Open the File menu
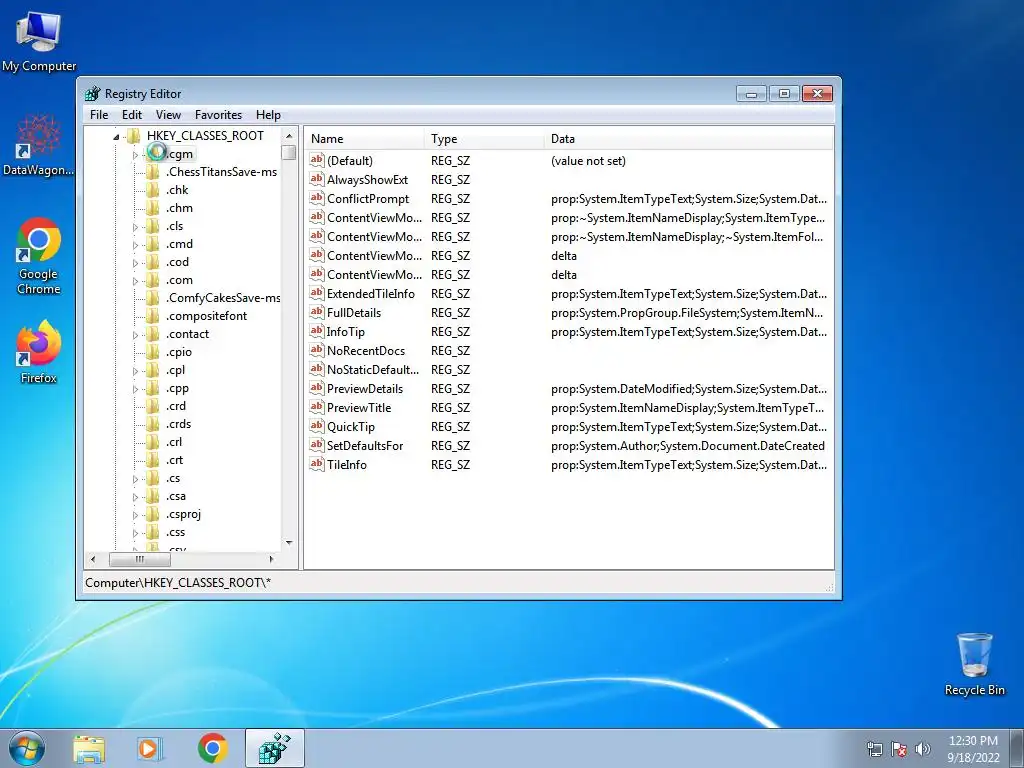 [99, 114]
